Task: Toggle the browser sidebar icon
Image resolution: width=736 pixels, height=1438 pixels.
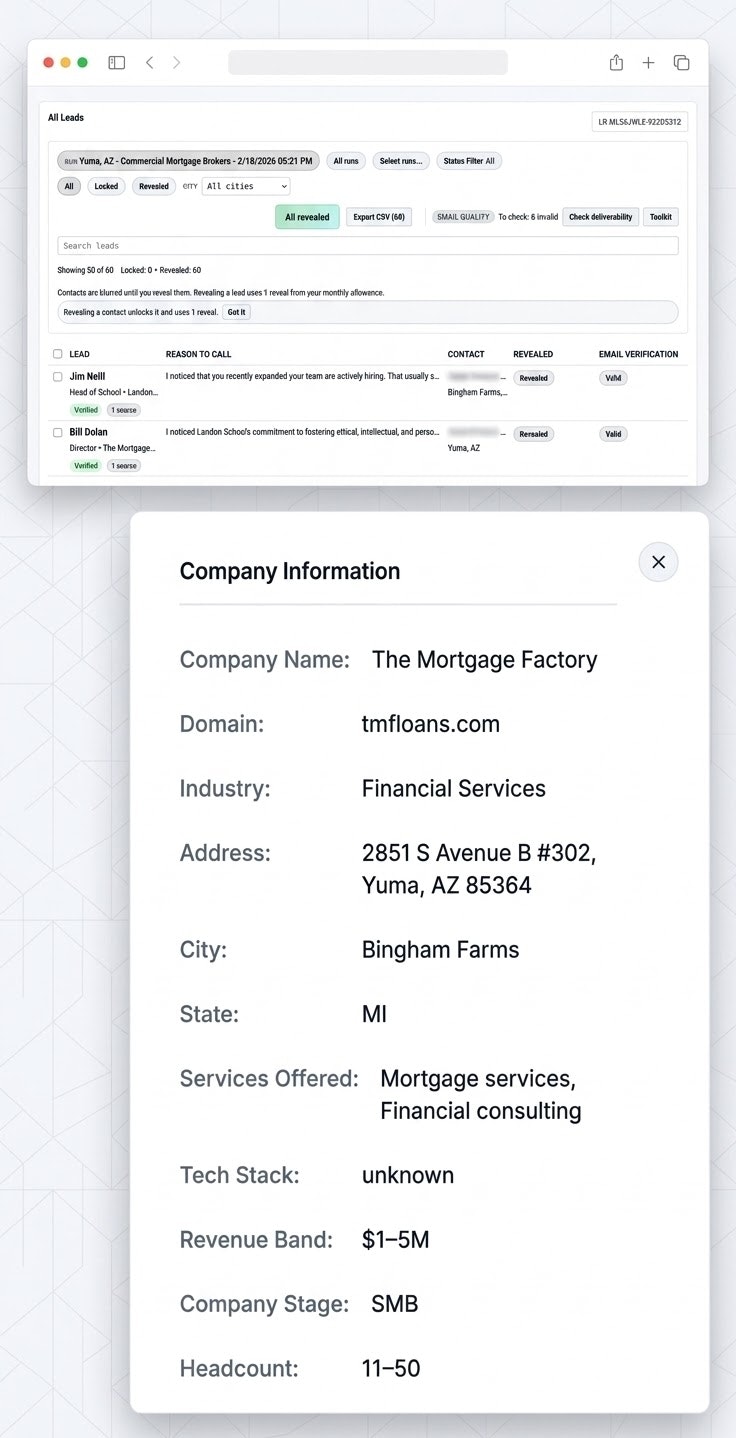Action: 116,62
